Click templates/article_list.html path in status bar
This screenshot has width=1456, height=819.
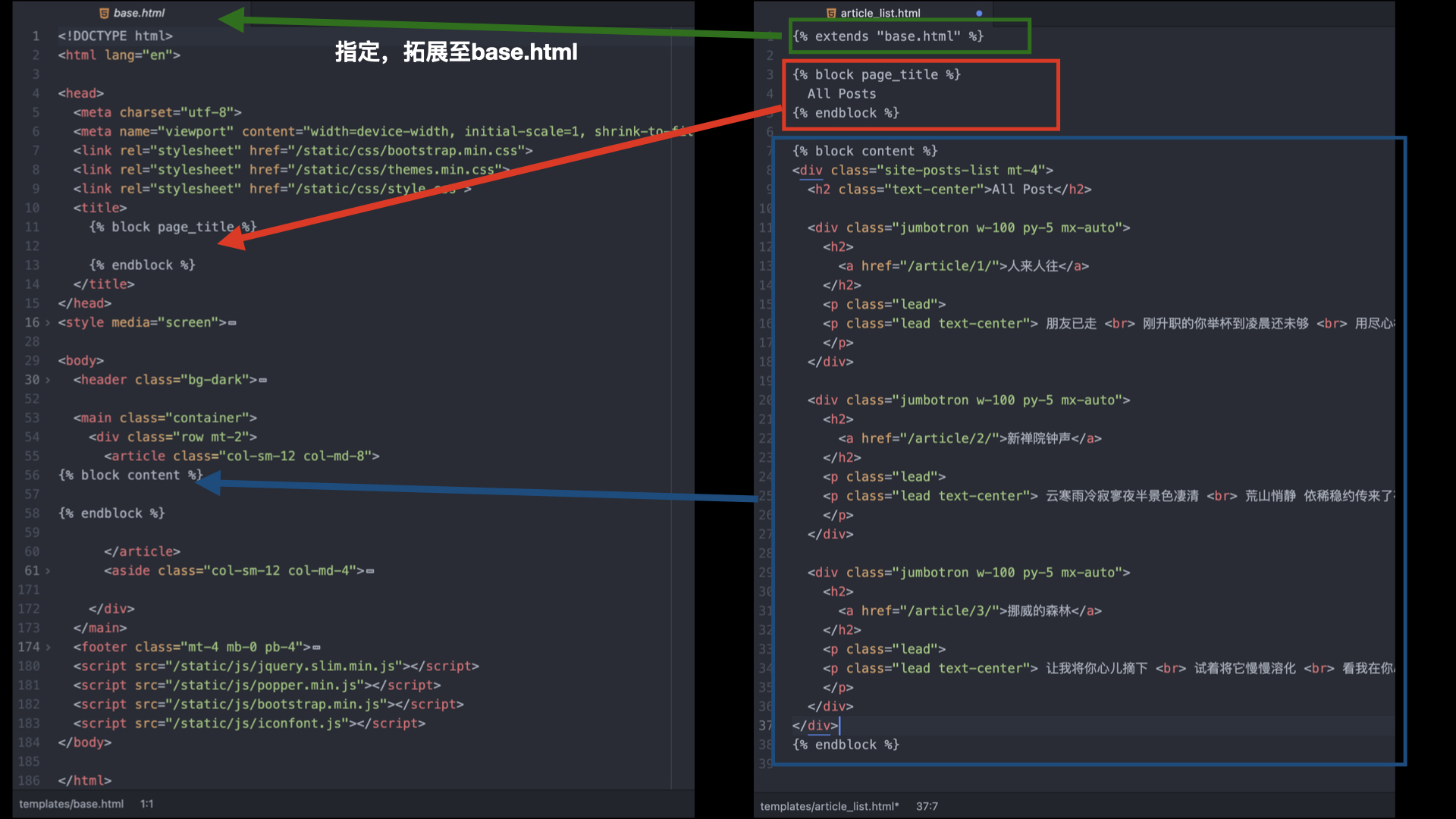coord(830,806)
